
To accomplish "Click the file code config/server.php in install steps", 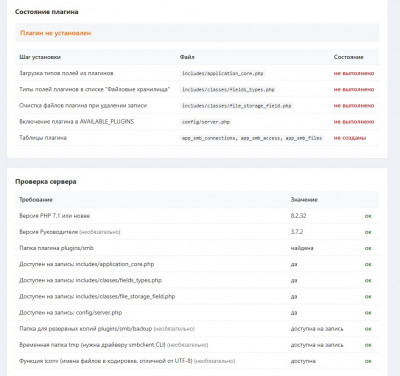I will (206, 122).
